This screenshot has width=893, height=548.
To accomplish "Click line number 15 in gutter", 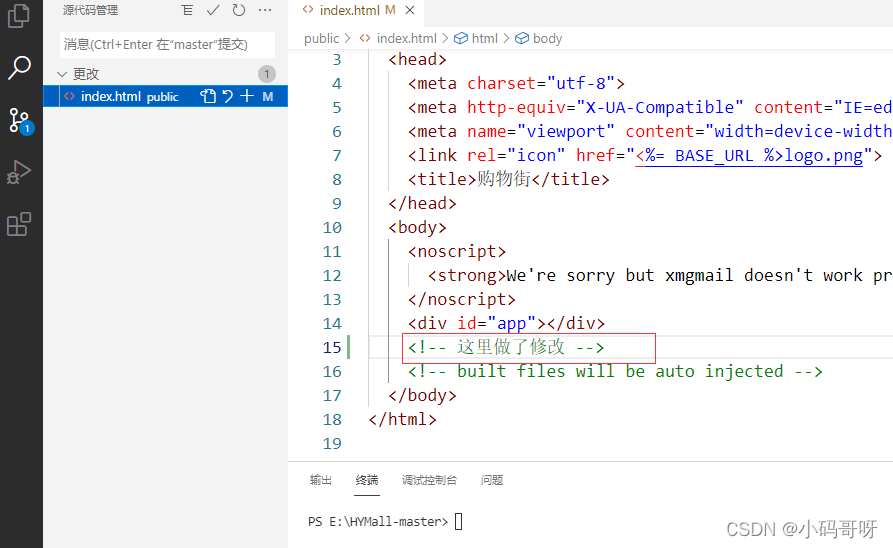I will click(332, 347).
